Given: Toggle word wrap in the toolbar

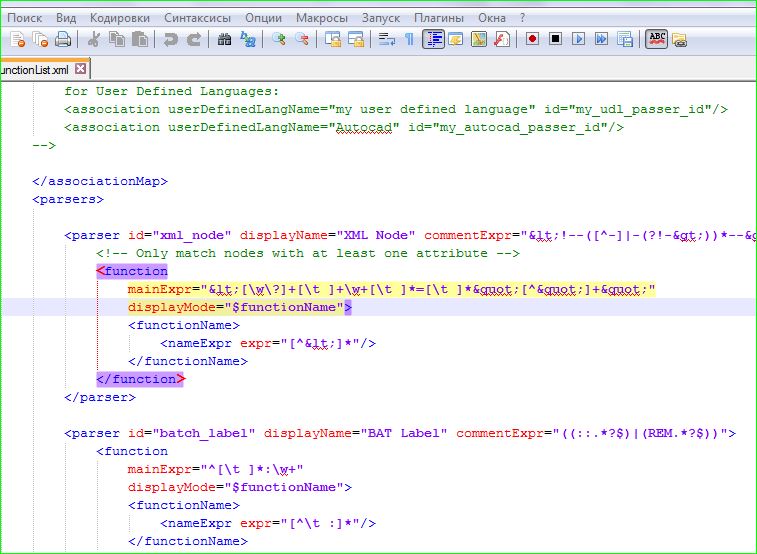Looking at the screenshot, I should coord(387,39).
